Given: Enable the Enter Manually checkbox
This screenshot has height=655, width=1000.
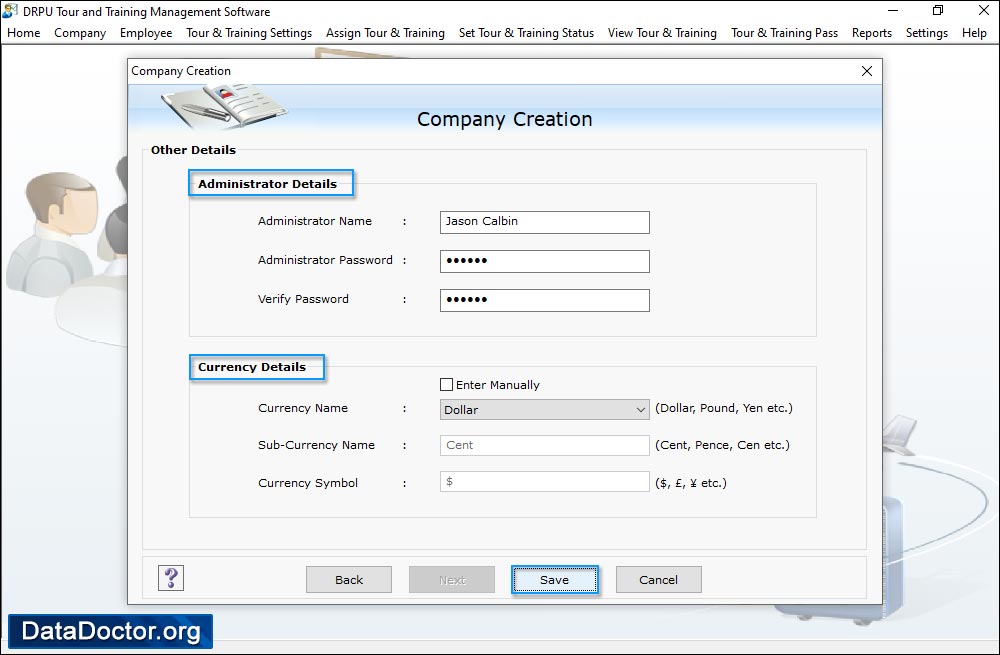Looking at the screenshot, I should (x=446, y=385).
